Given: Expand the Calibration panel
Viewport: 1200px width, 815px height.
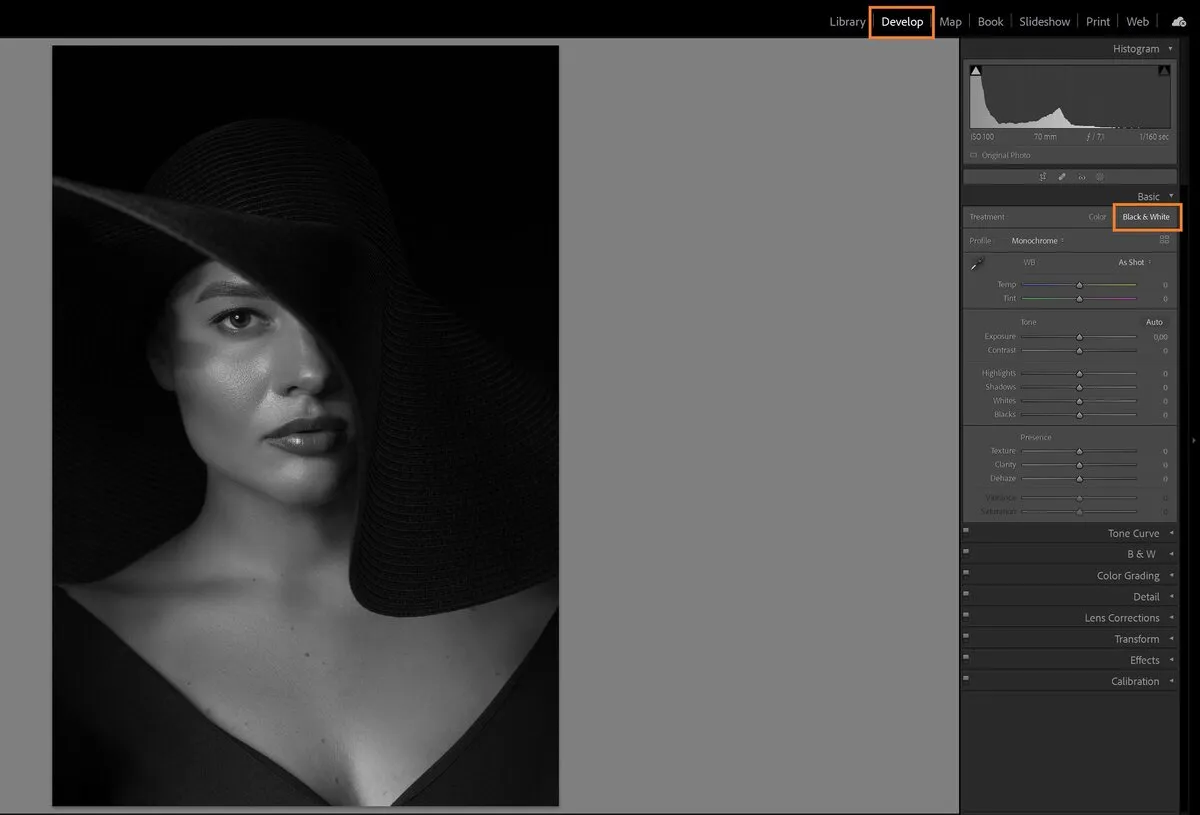Looking at the screenshot, I should tap(1171, 681).
